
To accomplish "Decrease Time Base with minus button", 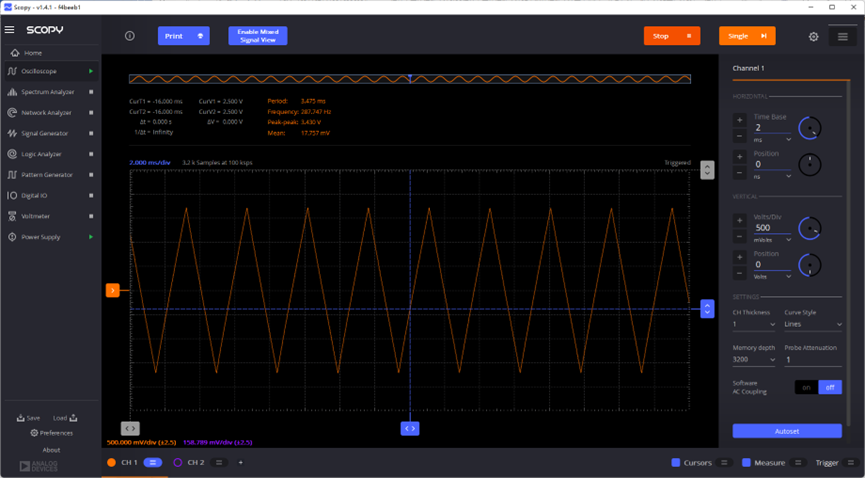I will (x=740, y=136).
